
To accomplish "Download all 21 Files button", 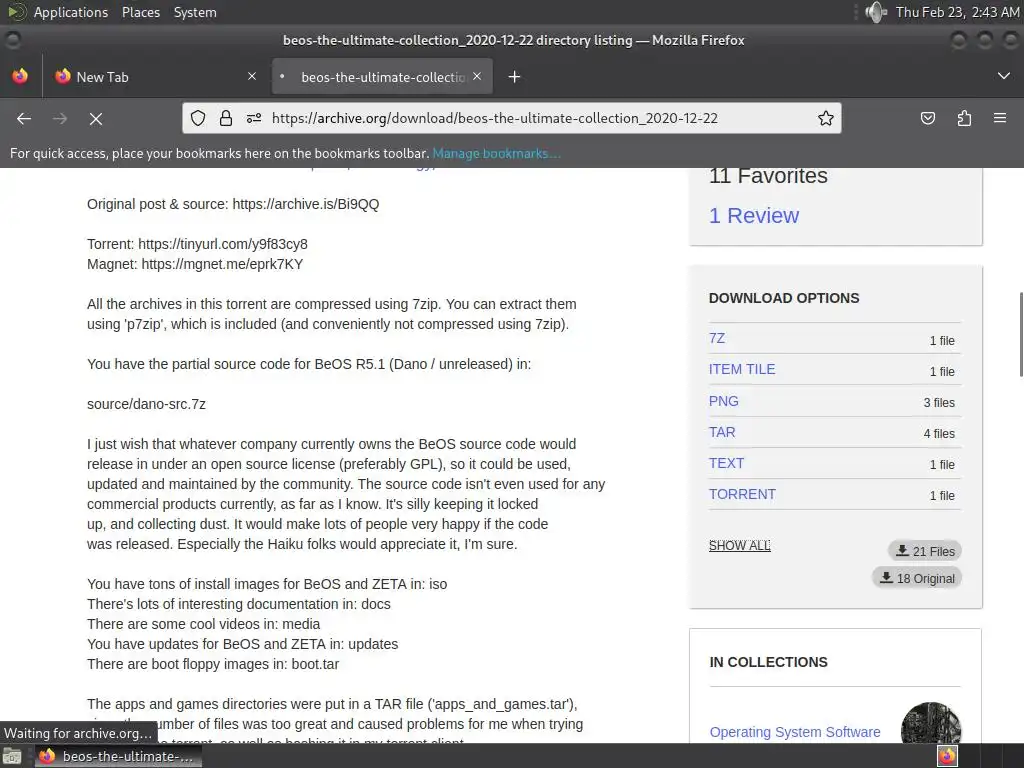I will coord(925,551).
